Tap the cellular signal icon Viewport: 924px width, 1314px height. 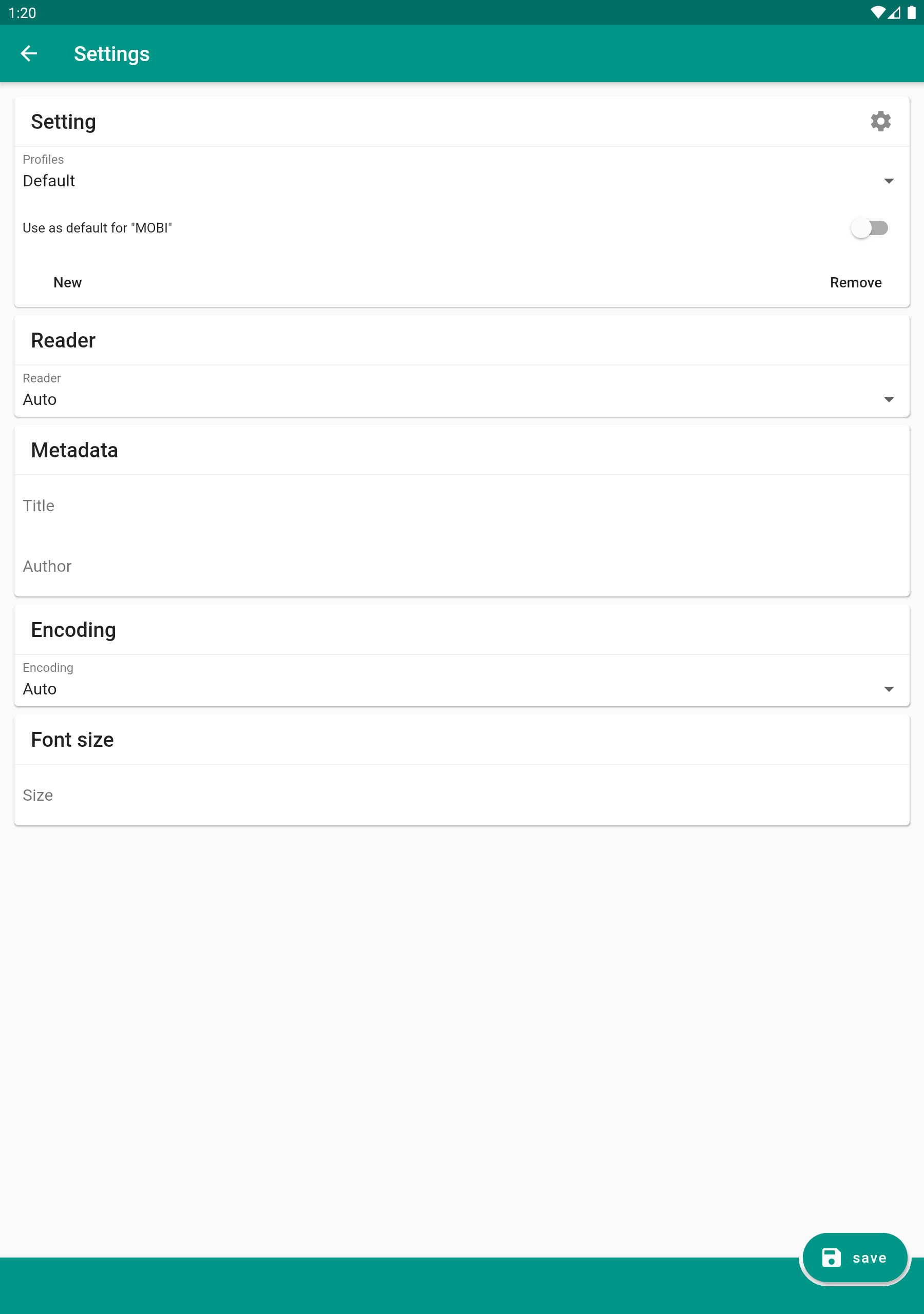894,13
